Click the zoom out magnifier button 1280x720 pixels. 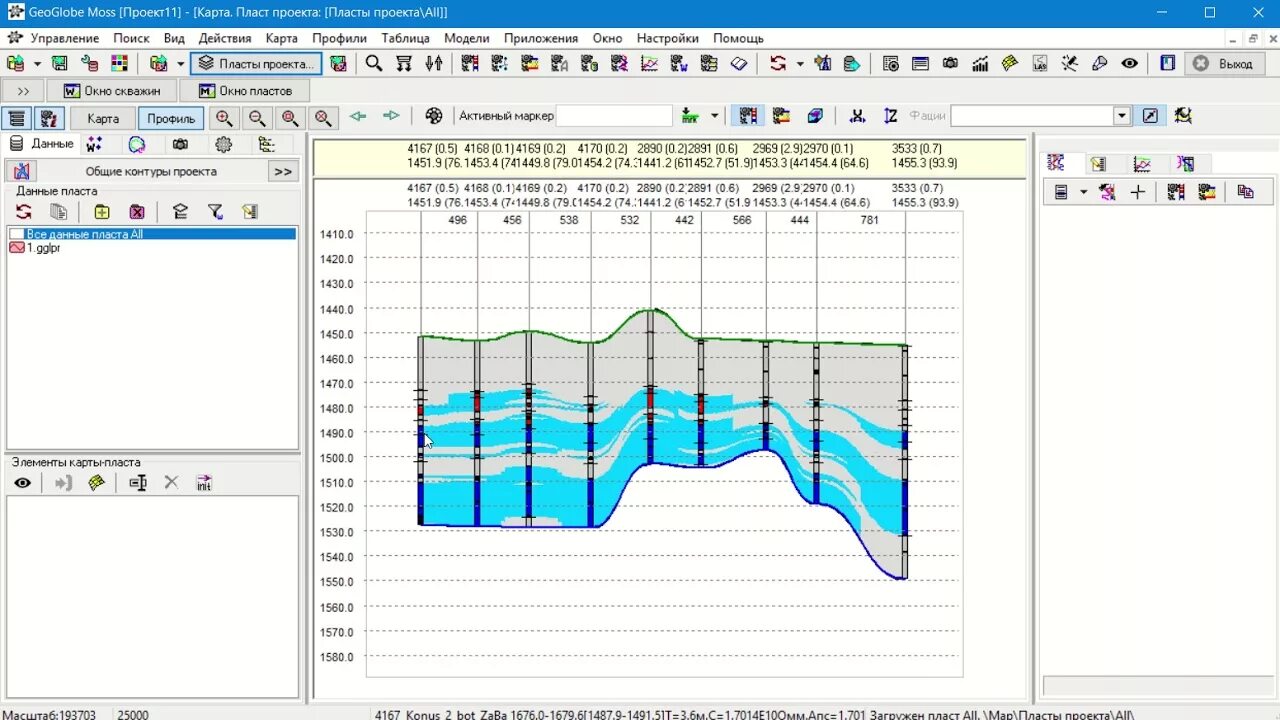point(257,117)
